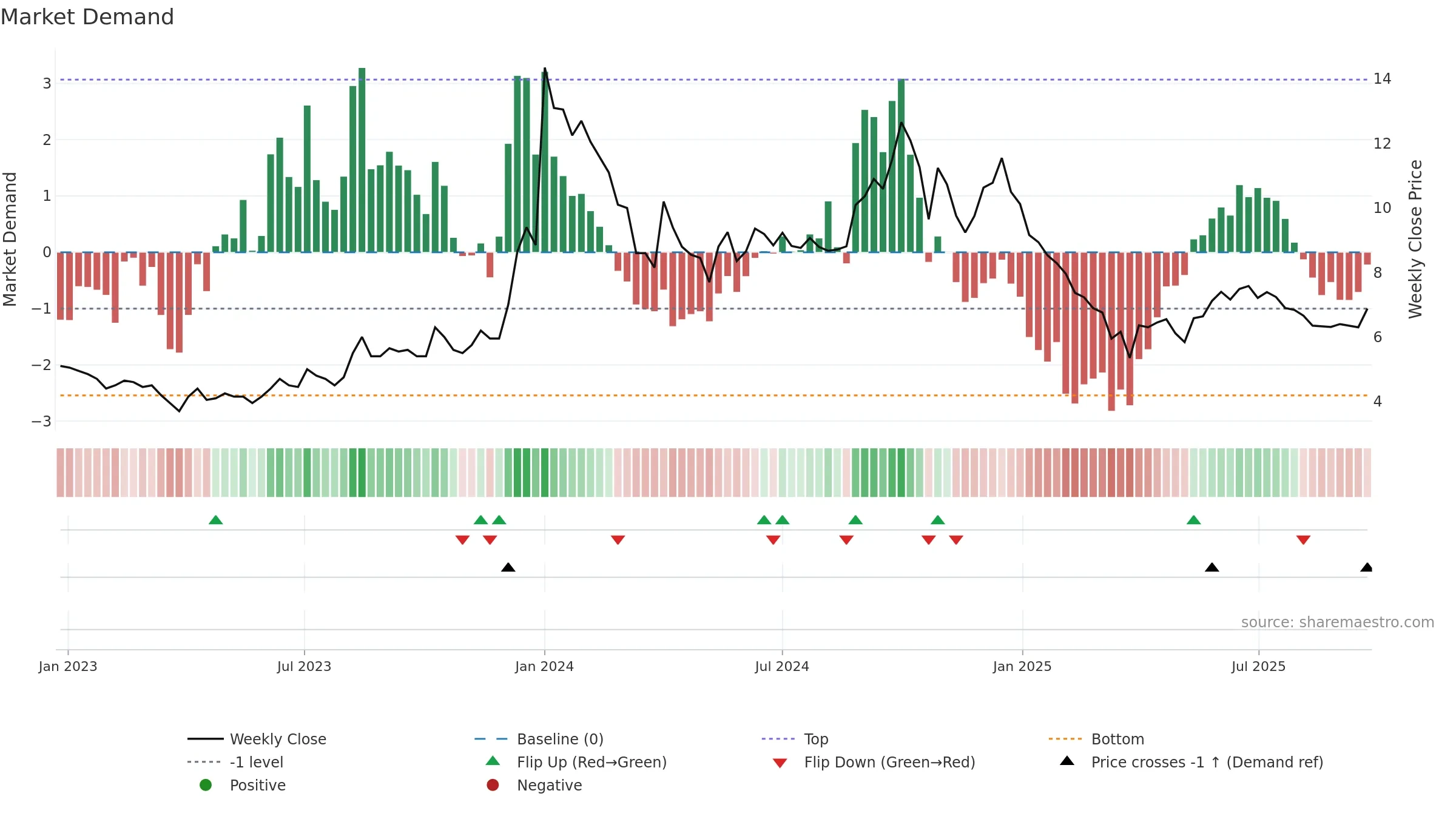Click the -1 level legend label
The image size is (1456, 819).
tap(257, 762)
